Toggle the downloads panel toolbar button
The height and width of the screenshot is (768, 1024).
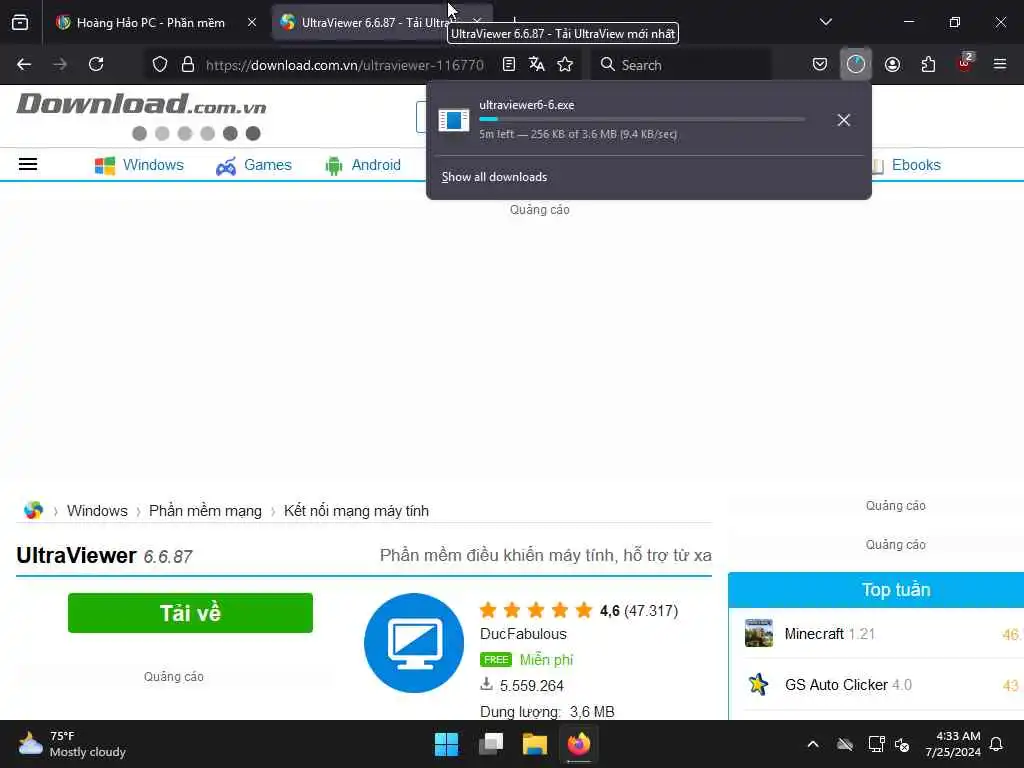[856, 64]
